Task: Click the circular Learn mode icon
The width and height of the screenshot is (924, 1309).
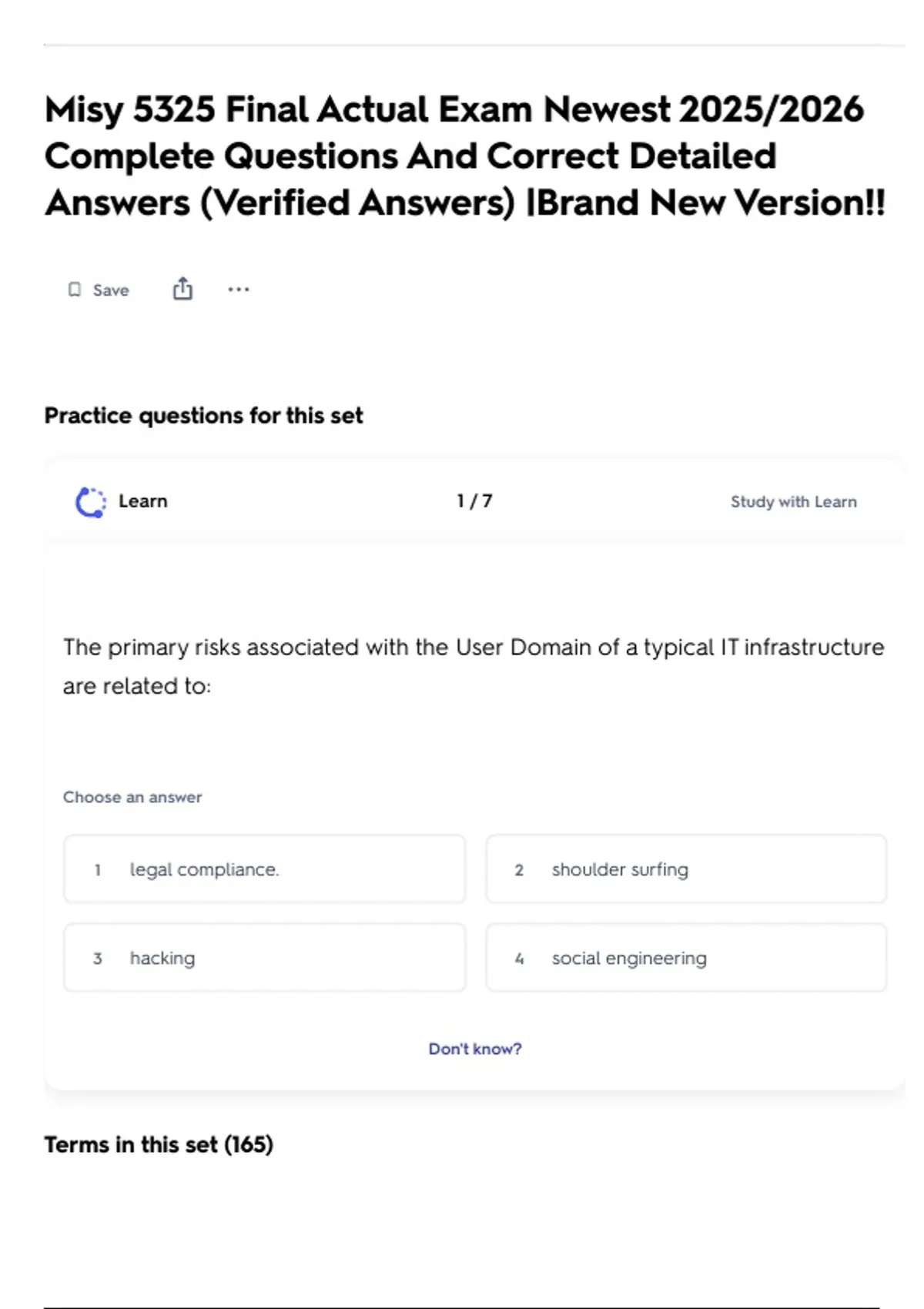Action: pos(91,502)
